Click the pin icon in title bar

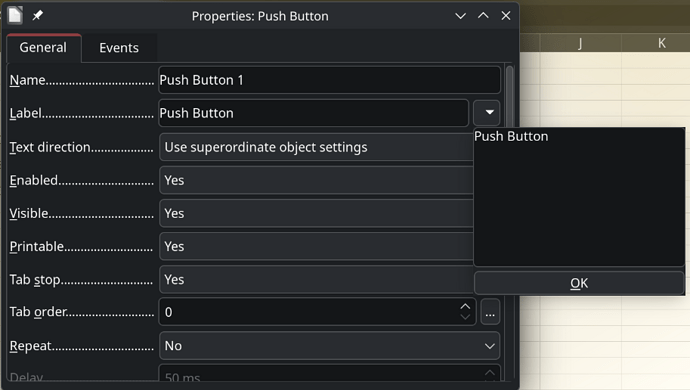pyautogui.click(x=37, y=15)
